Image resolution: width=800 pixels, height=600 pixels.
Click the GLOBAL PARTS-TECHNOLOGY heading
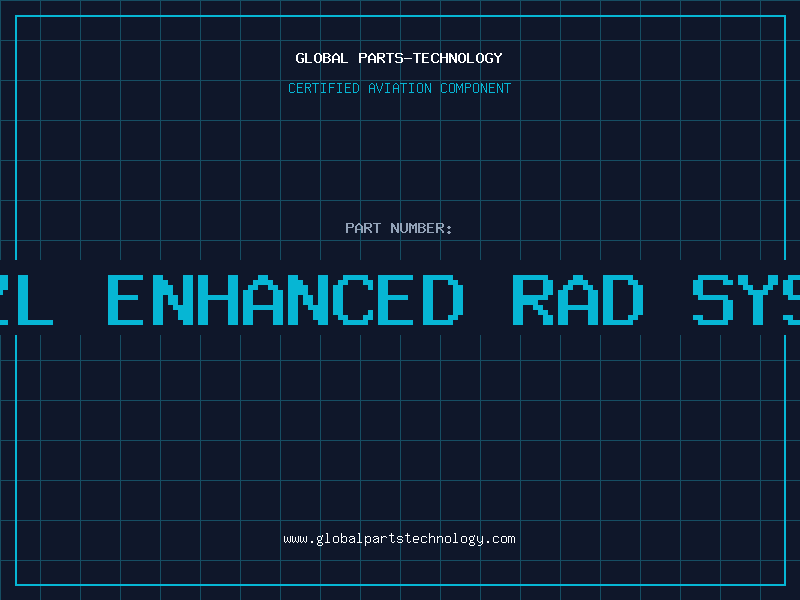click(399, 58)
